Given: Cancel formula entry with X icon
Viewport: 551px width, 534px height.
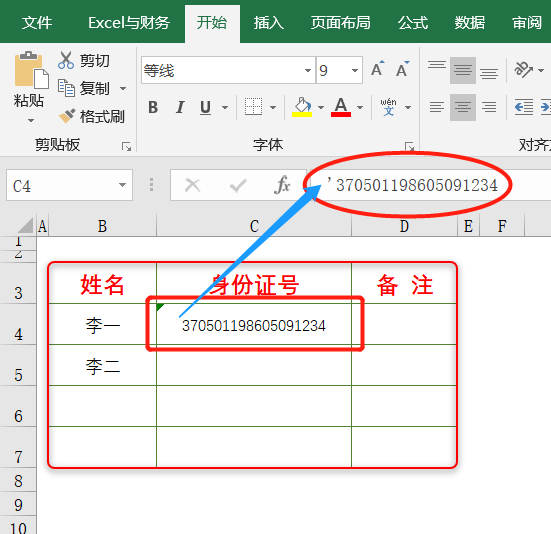Looking at the screenshot, I should (193, 185).
